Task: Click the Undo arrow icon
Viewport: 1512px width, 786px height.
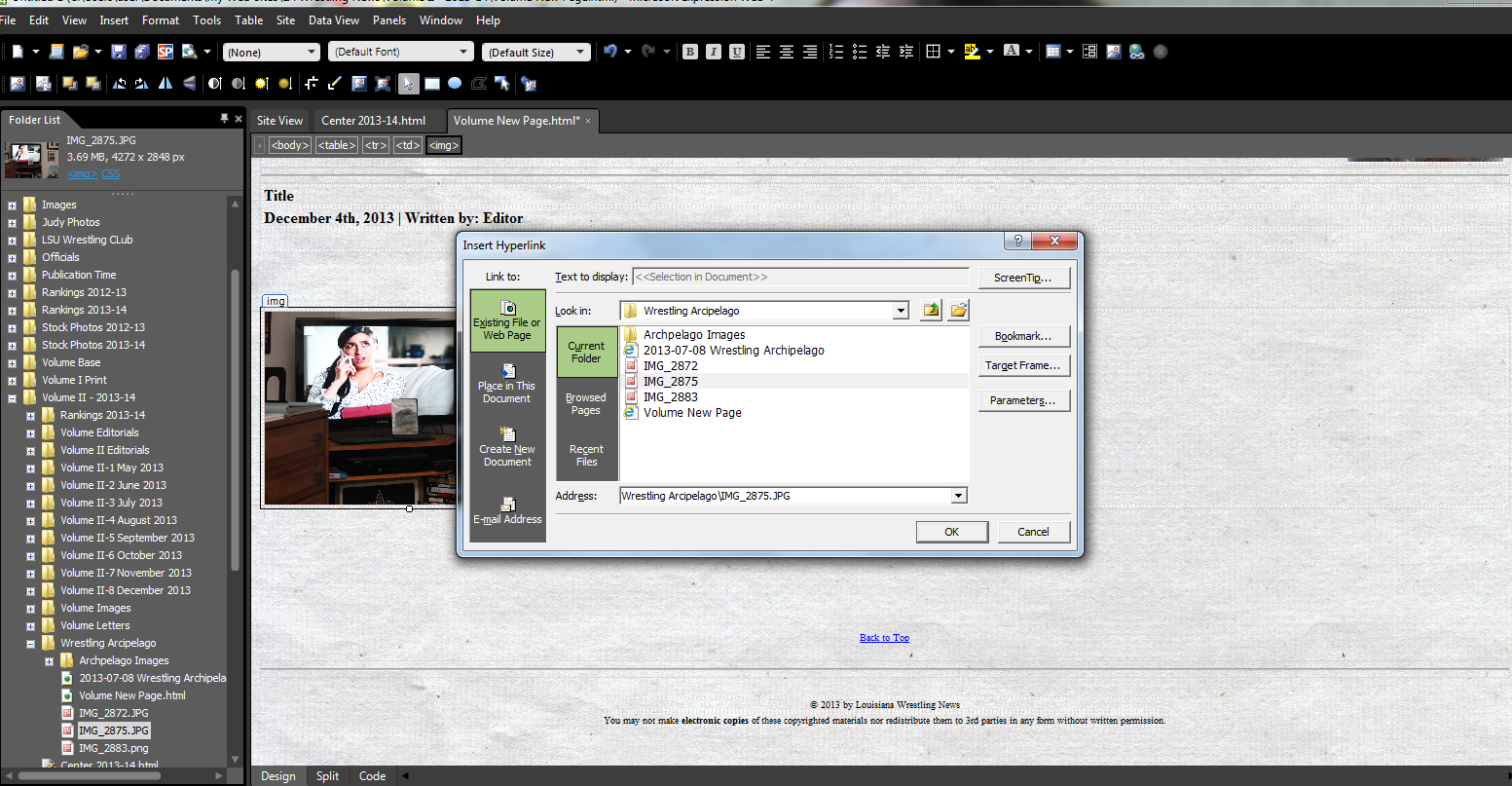Action: tap(610, 52)
